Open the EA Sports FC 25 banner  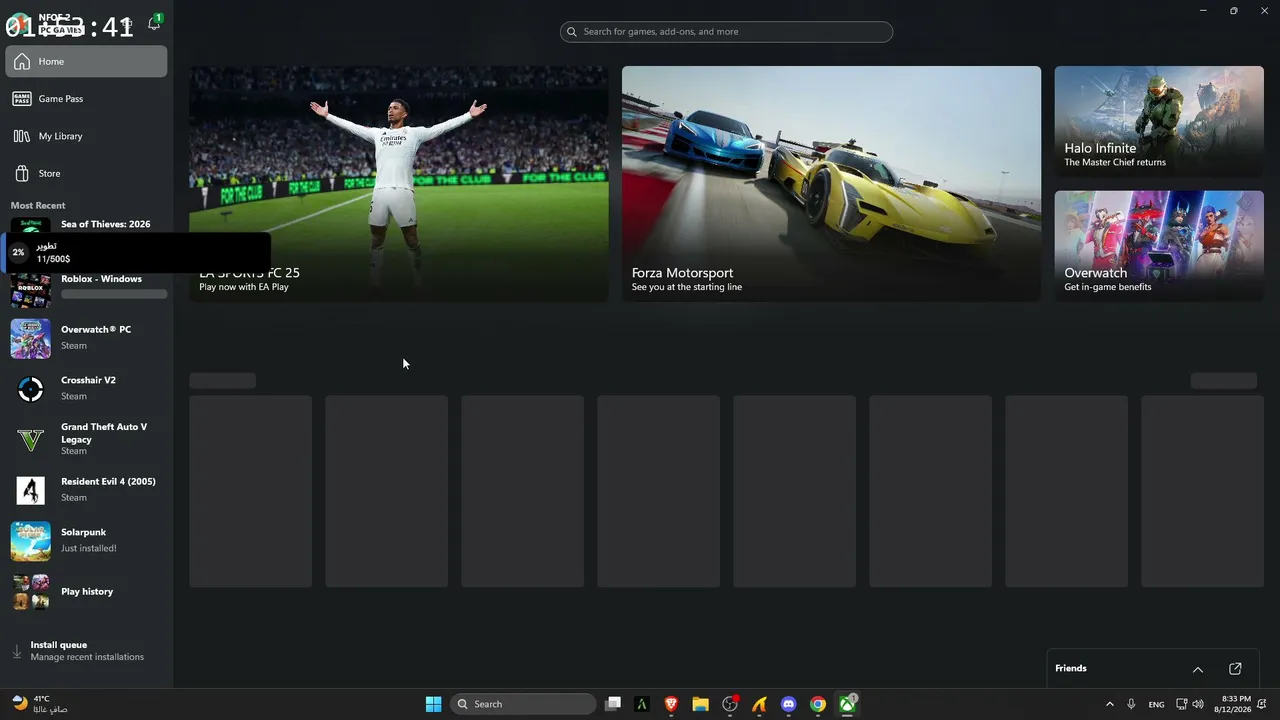click(399, 183)
